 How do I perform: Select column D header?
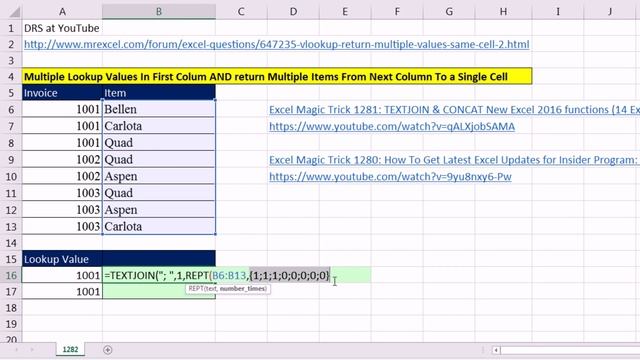pyautogui.click(x=293, y=11)
